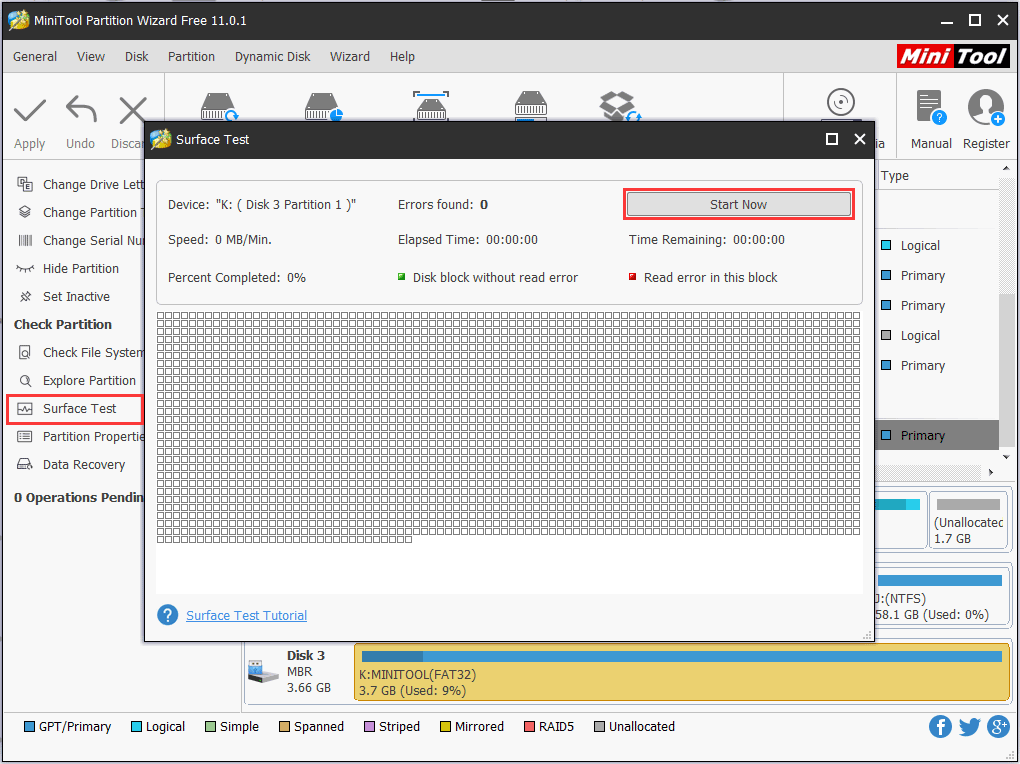The image size is (1020, 764).
Task: Click the Undo arrow icon
Action: [x=81, y=109]
